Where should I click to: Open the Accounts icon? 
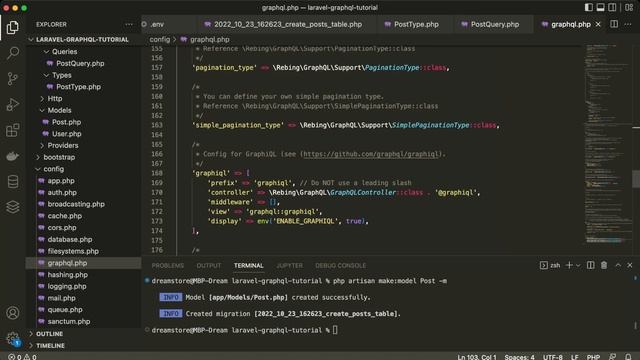point(13,313)
